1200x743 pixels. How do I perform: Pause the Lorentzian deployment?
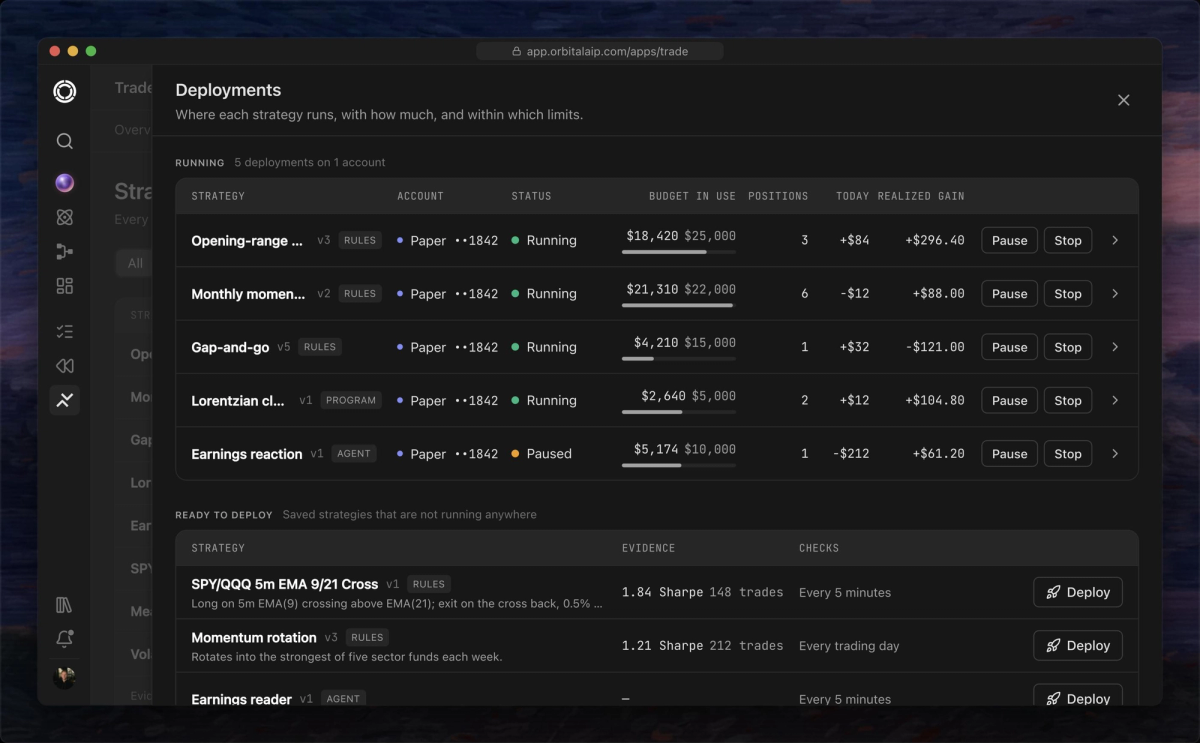tap(1009, 400)
